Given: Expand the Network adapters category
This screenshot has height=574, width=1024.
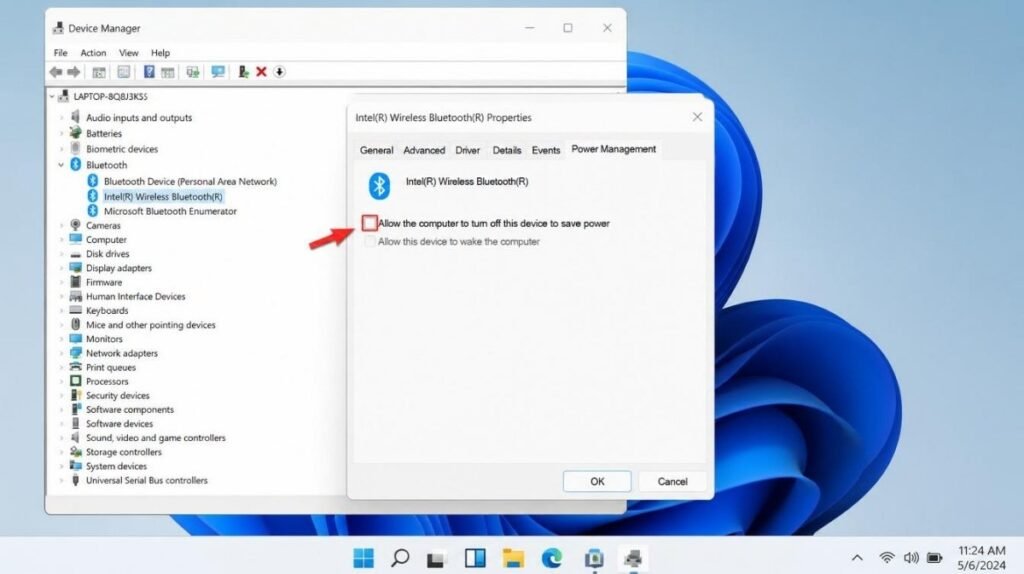Looking at the screenshot, I should click(61, 353).
